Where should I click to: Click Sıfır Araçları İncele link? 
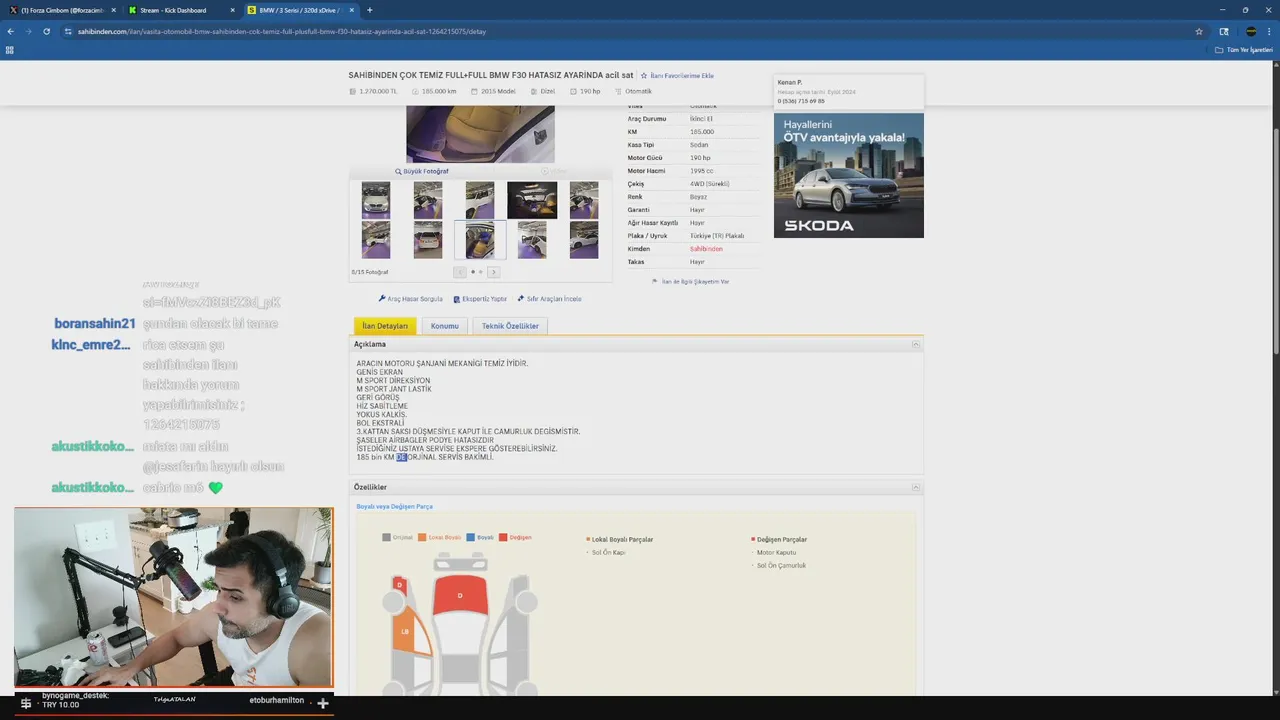pos(549,299)
